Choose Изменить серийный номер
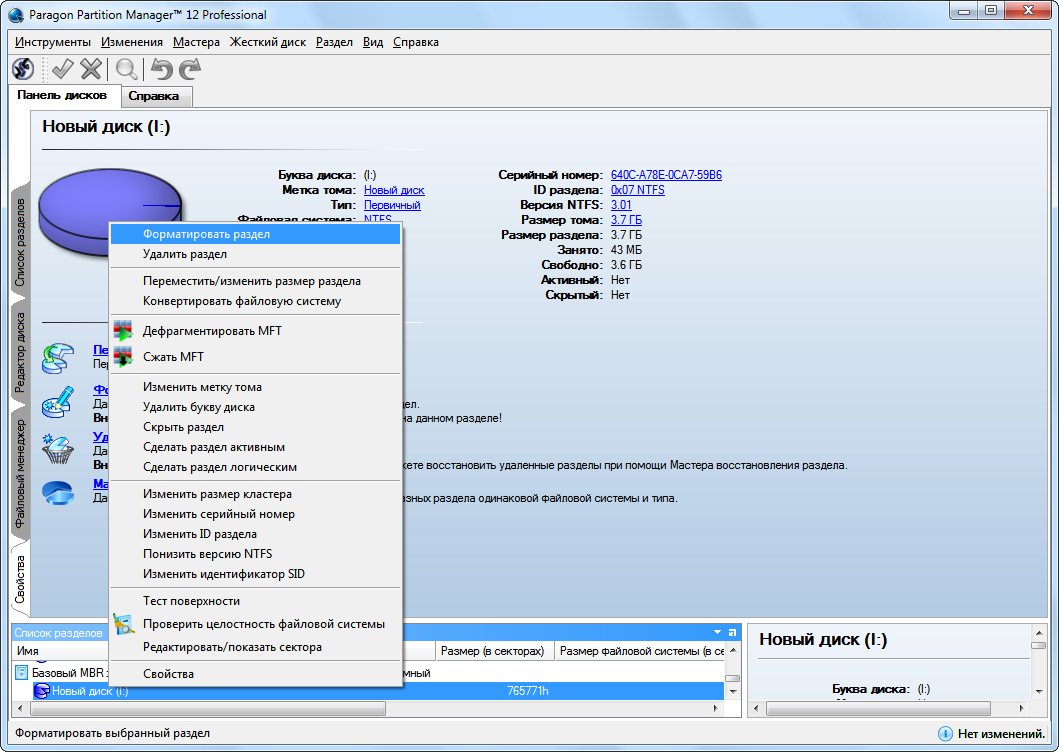The width and height of the screenshot is (1059, 752). click(x=255, y=513)
